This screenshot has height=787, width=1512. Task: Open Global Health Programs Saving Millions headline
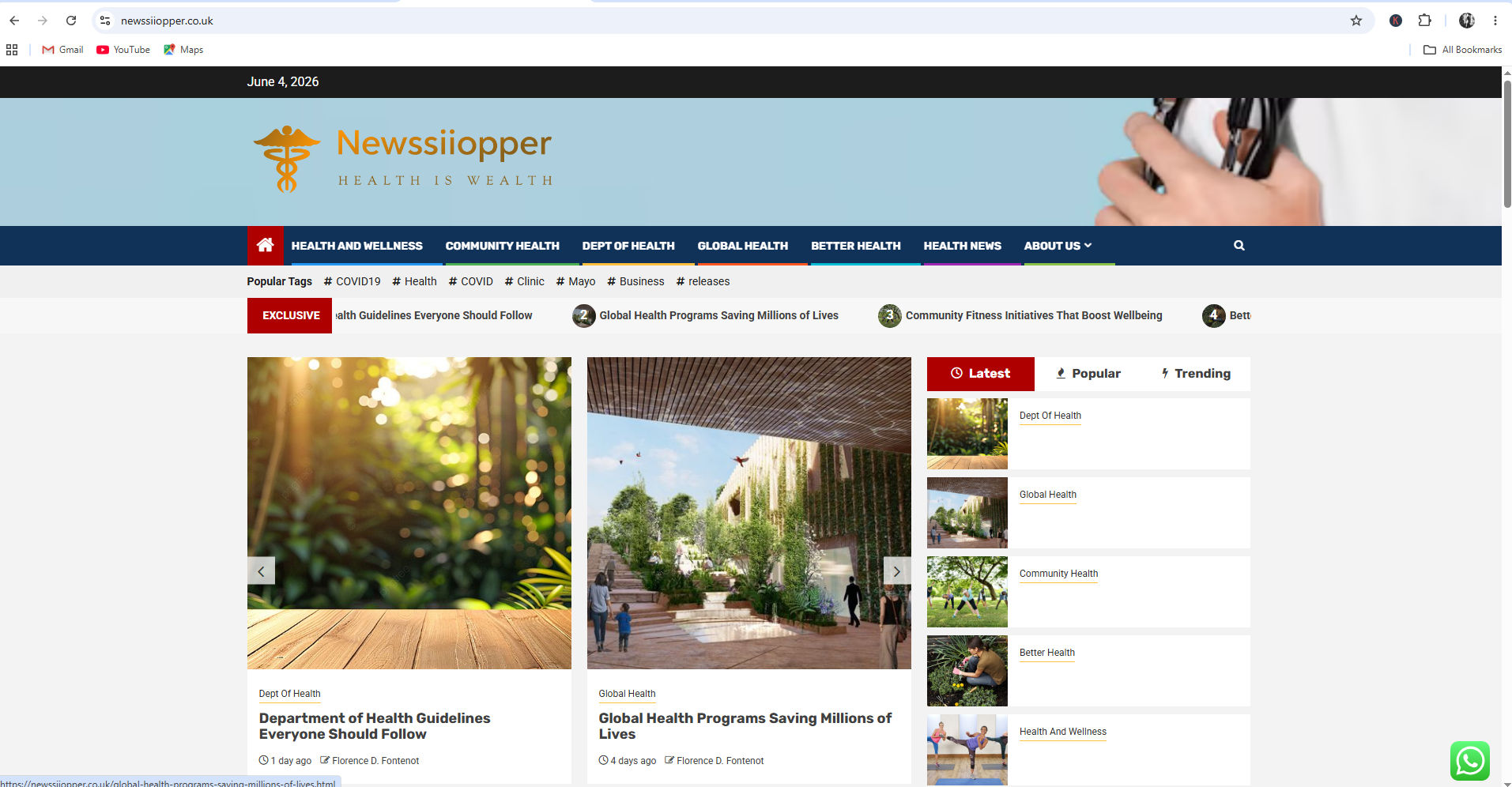coord(745,726)
